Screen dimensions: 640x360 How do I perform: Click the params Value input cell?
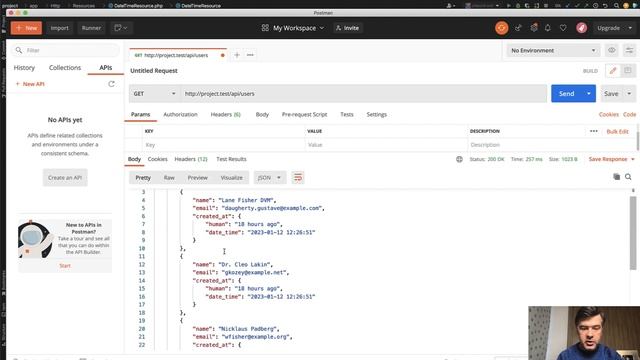tap(386, 145)
